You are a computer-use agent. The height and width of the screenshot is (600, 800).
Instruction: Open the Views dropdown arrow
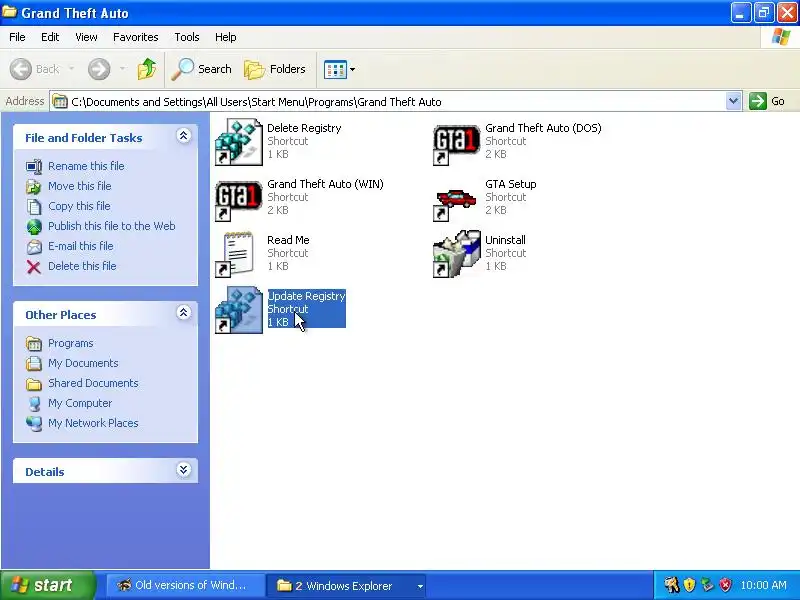click(352, 69)
